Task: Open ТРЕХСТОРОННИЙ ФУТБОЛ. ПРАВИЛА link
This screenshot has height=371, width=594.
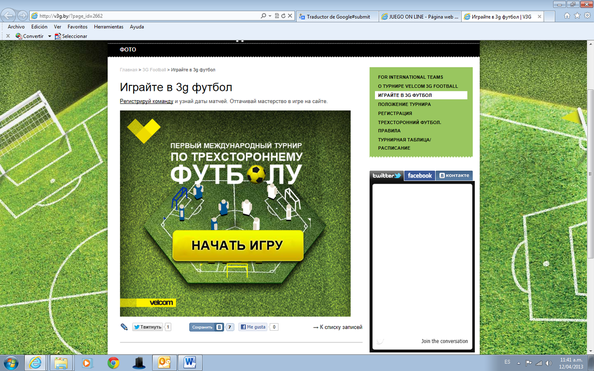Action: click(x=409, y=126)
